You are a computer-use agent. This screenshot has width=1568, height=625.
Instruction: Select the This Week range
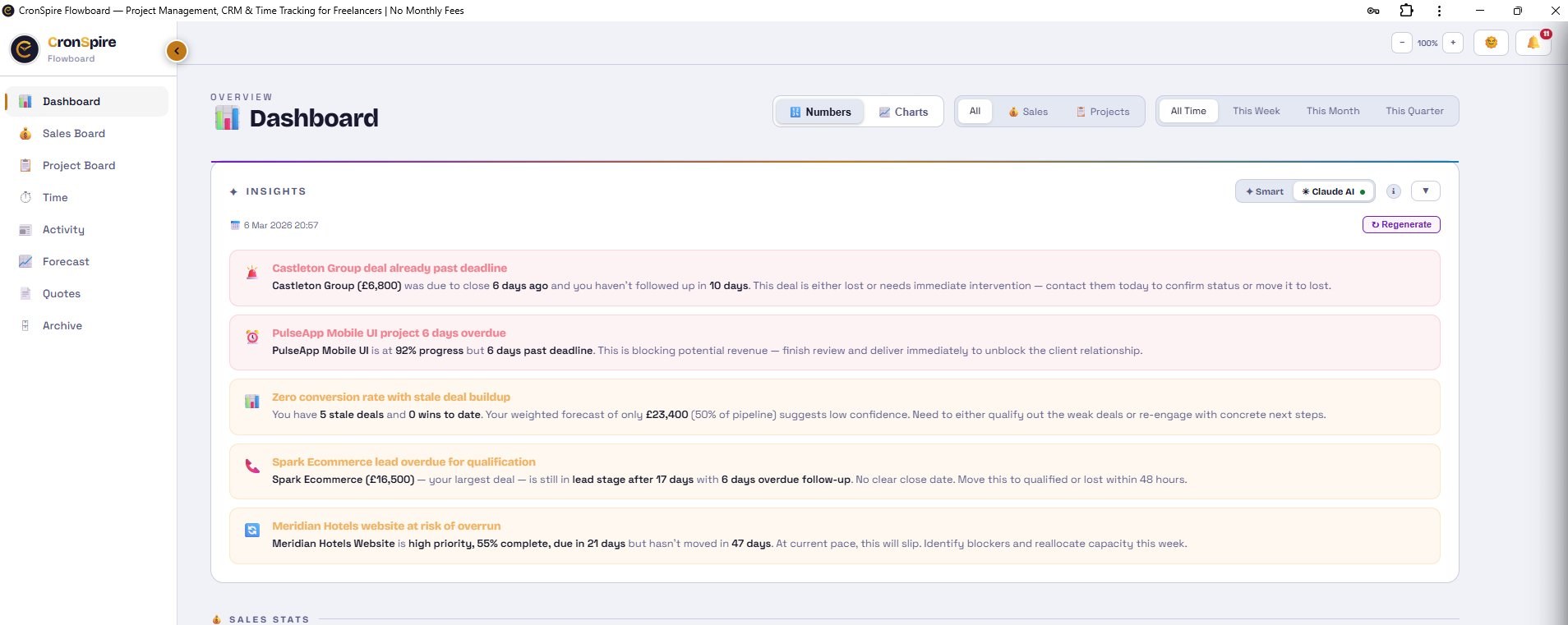(1256, 111)
